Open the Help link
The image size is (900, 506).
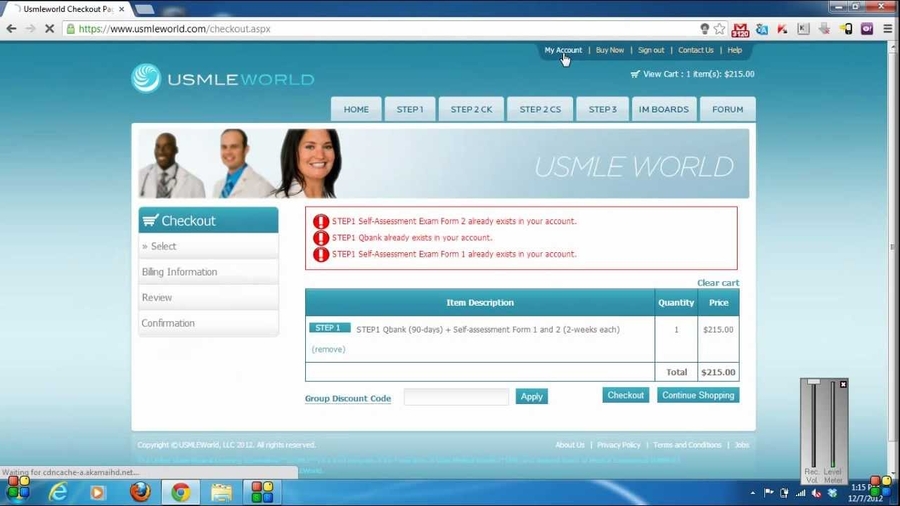(735, 50)
